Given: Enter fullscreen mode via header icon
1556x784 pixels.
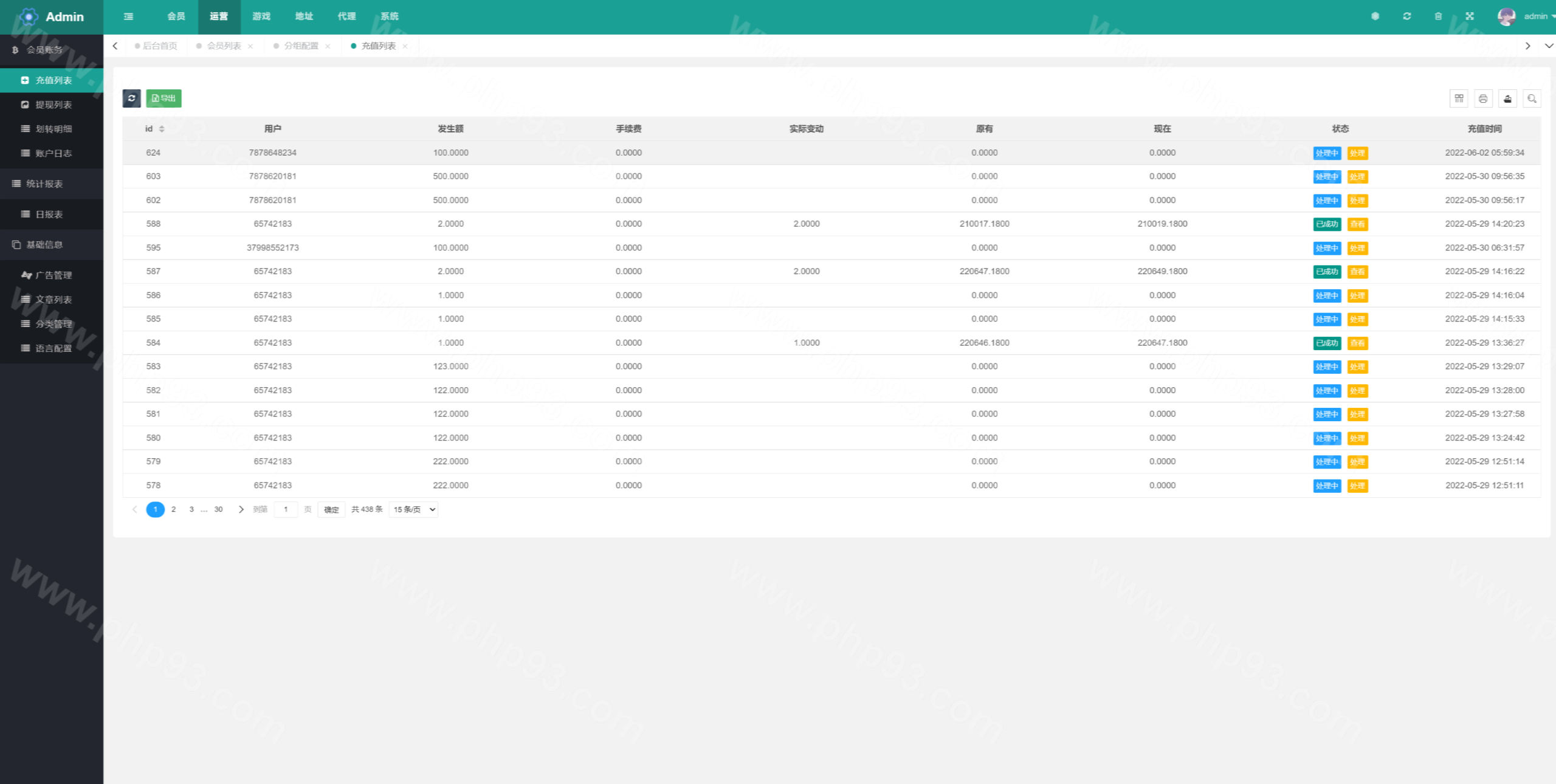Looking at the screenshot, I should [x=1470, y=16].
